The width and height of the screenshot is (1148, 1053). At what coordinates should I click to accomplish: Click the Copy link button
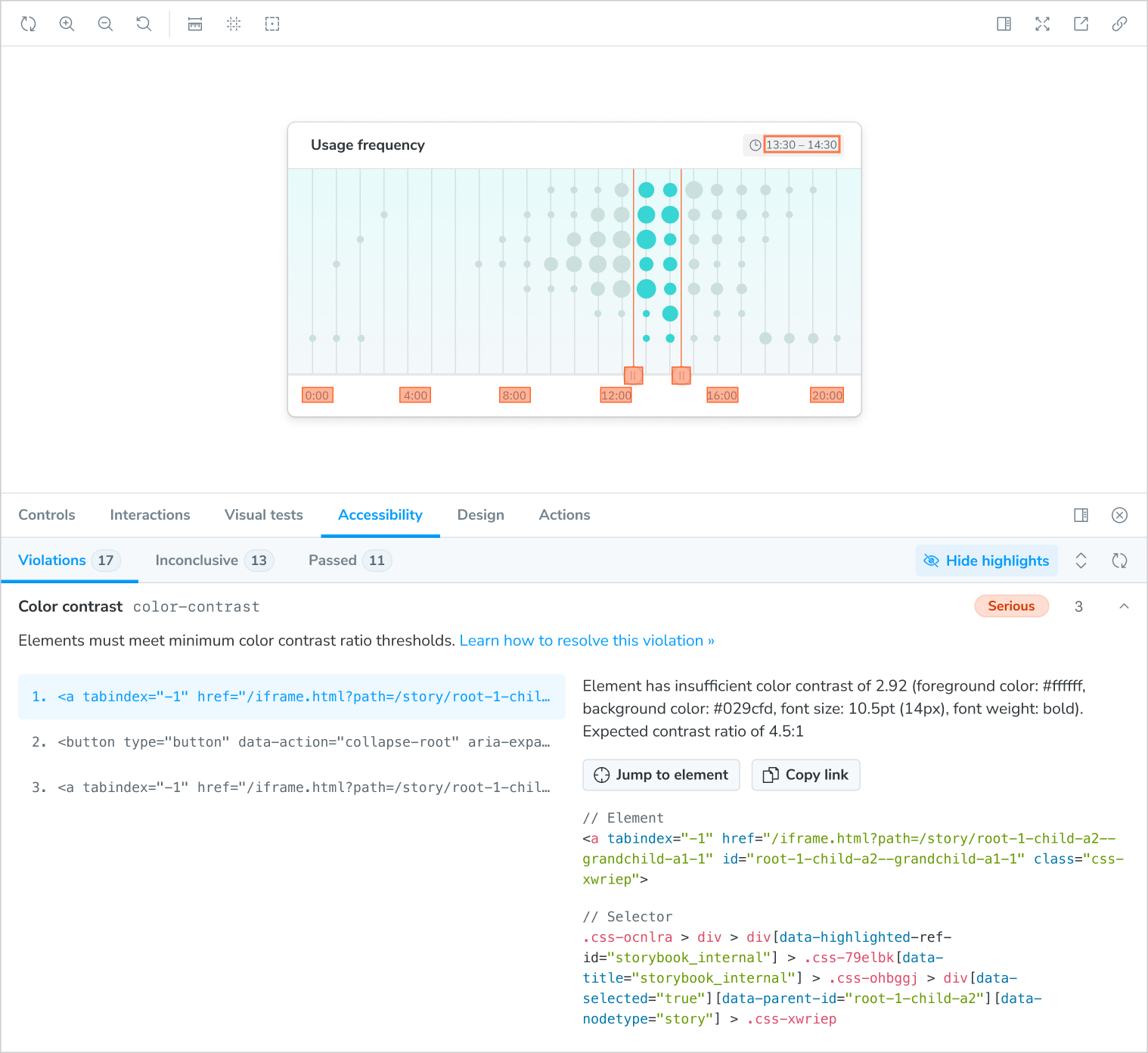coord(806,775)
